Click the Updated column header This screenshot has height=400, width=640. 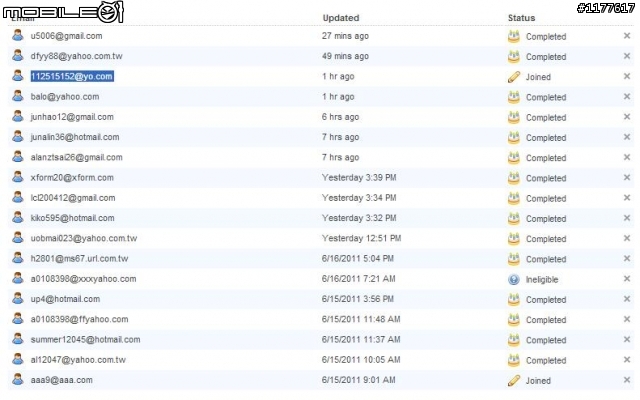coord(341,18)
